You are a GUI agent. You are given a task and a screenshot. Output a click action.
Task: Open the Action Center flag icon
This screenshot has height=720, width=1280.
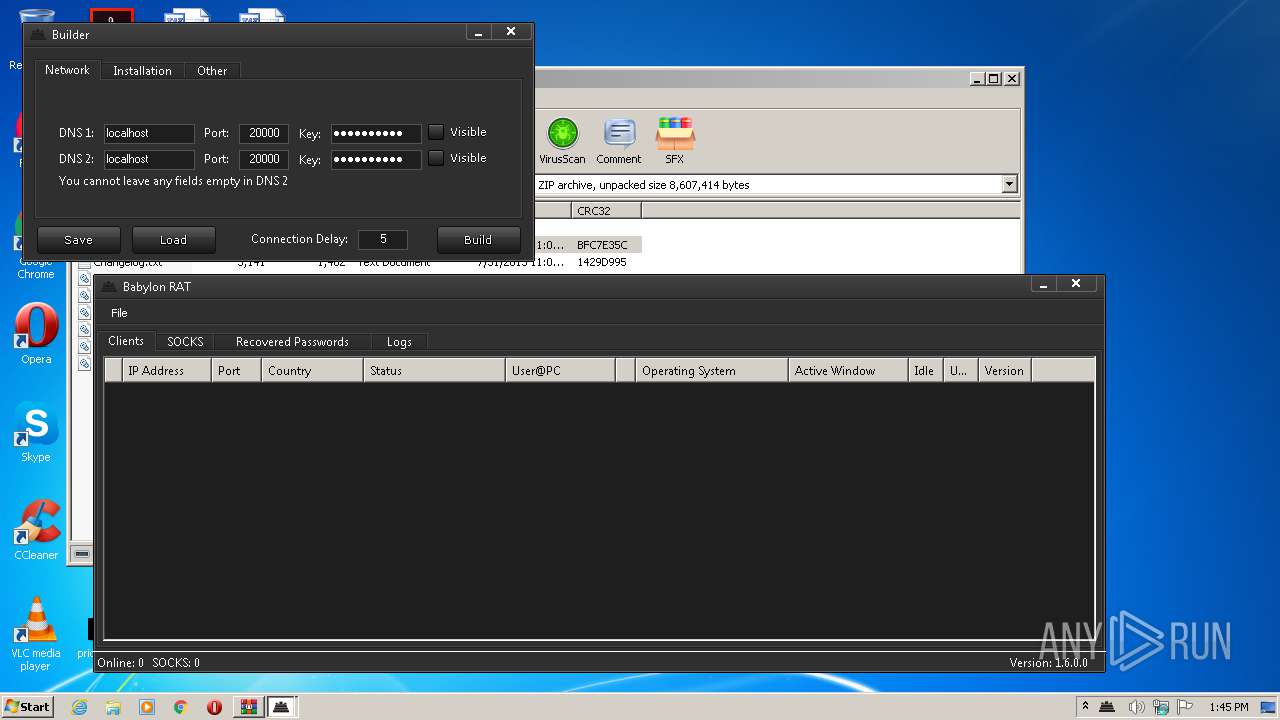point(1185,707)
